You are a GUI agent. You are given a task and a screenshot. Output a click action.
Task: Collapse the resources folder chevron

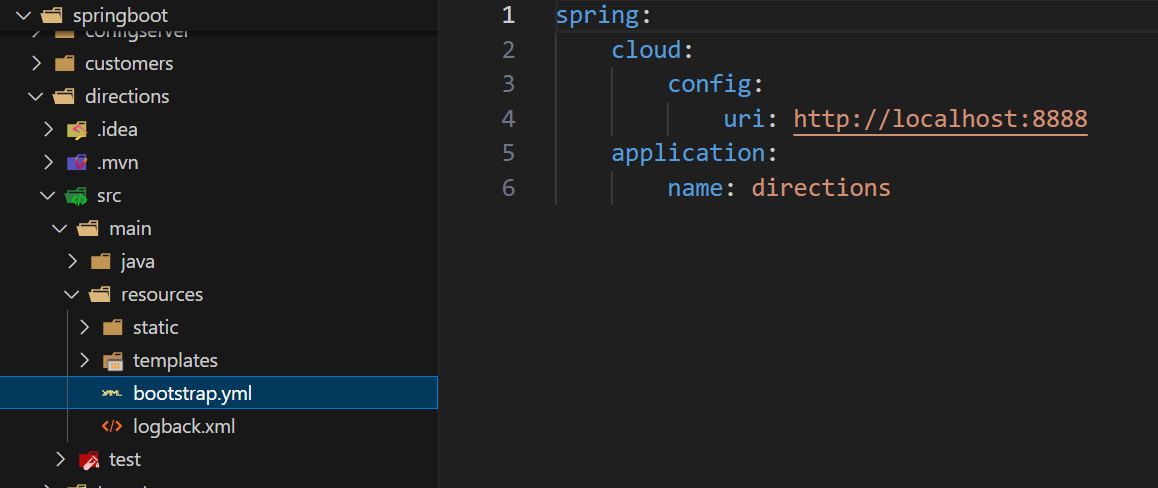(72, 295)
